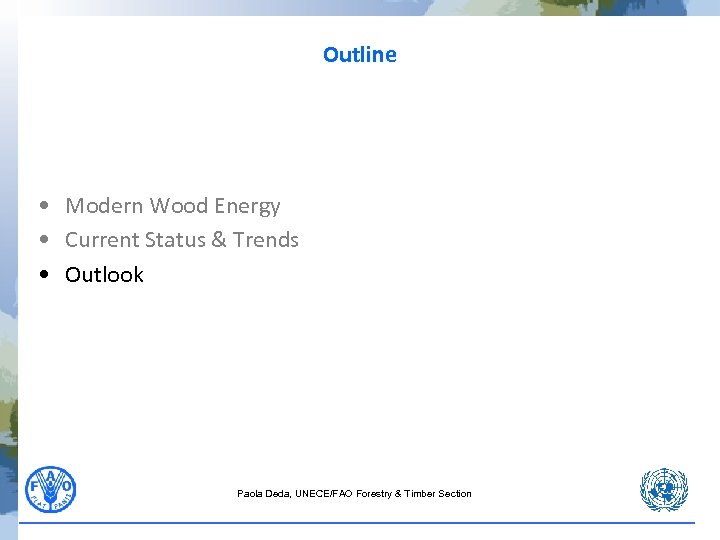
Task: Click the Outline slide title
Action: 360,55
